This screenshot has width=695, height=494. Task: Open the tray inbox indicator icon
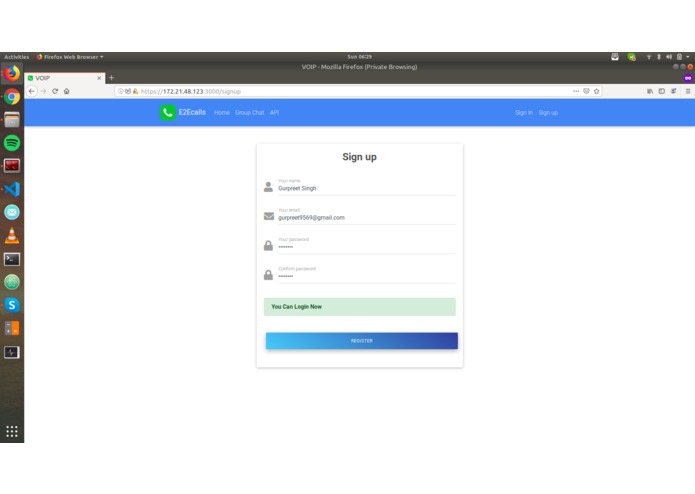point(615,57)
